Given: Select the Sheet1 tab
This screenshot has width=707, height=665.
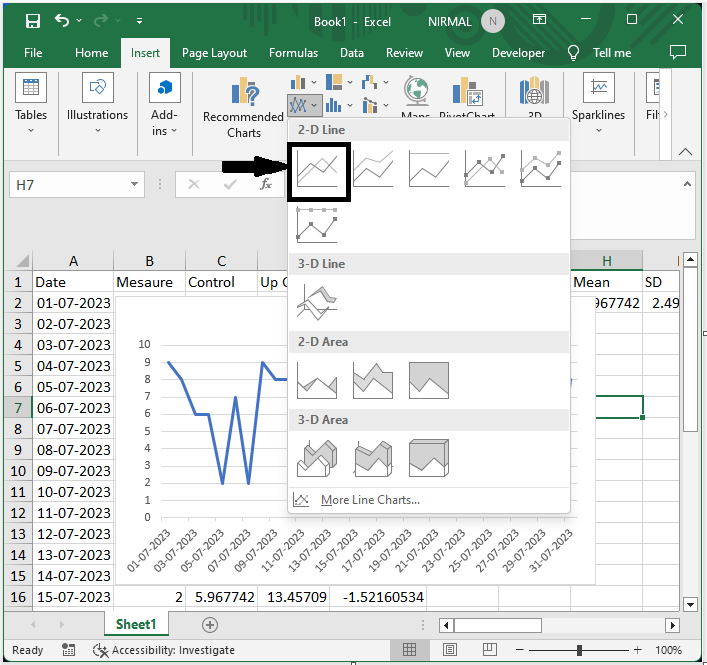Looking at the screenshot, I should point(136,624).
